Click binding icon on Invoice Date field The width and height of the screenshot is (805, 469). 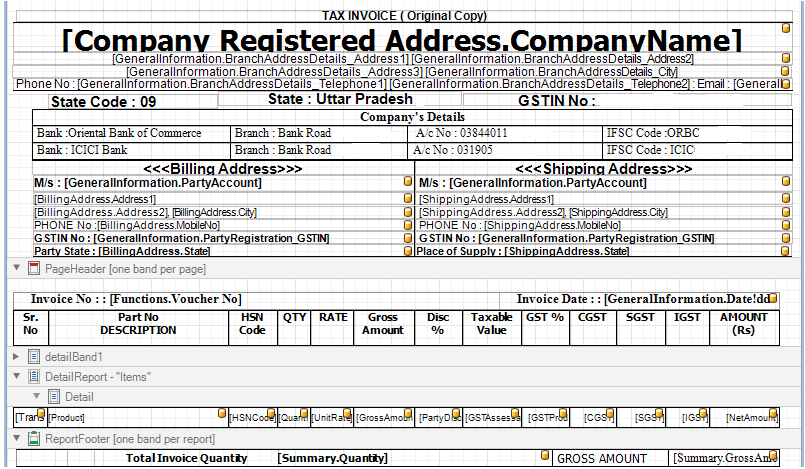(773, 298)
